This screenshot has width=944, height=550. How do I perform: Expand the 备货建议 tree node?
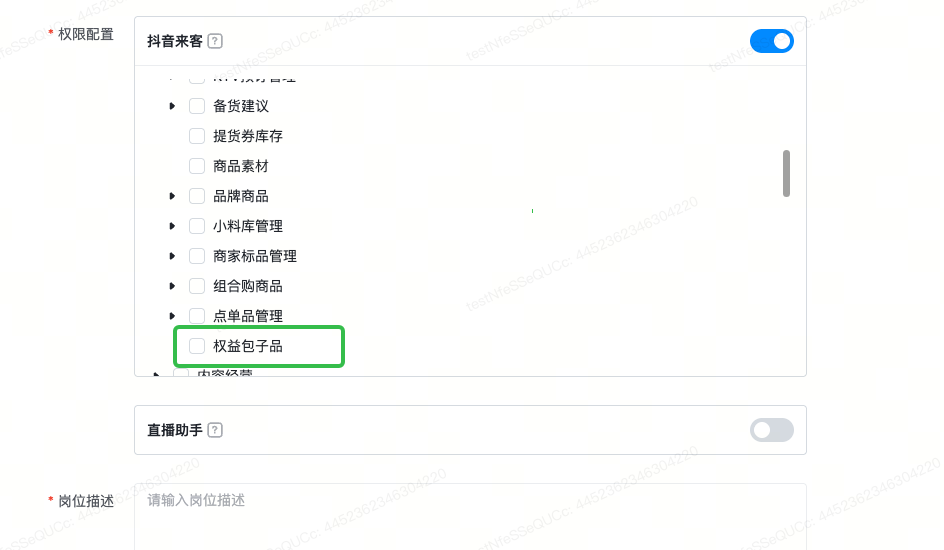coord(173,106)
